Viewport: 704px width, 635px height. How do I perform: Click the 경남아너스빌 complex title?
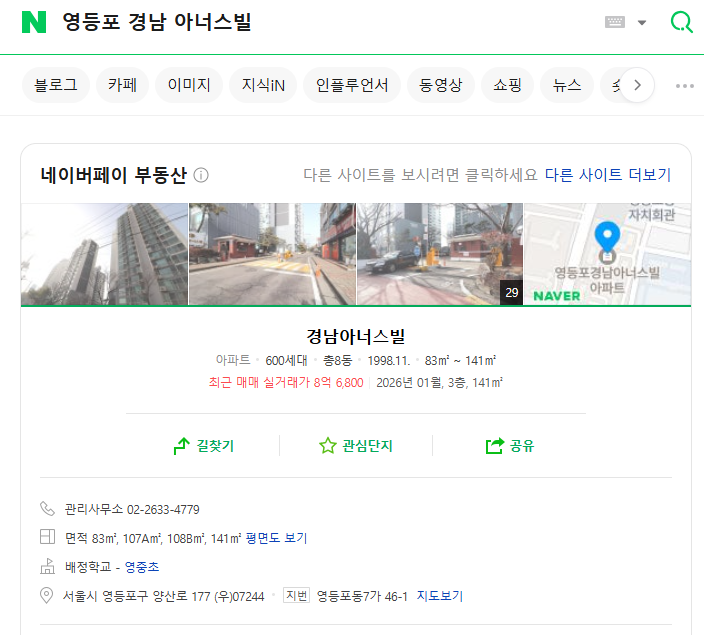(x=356, y=336)
